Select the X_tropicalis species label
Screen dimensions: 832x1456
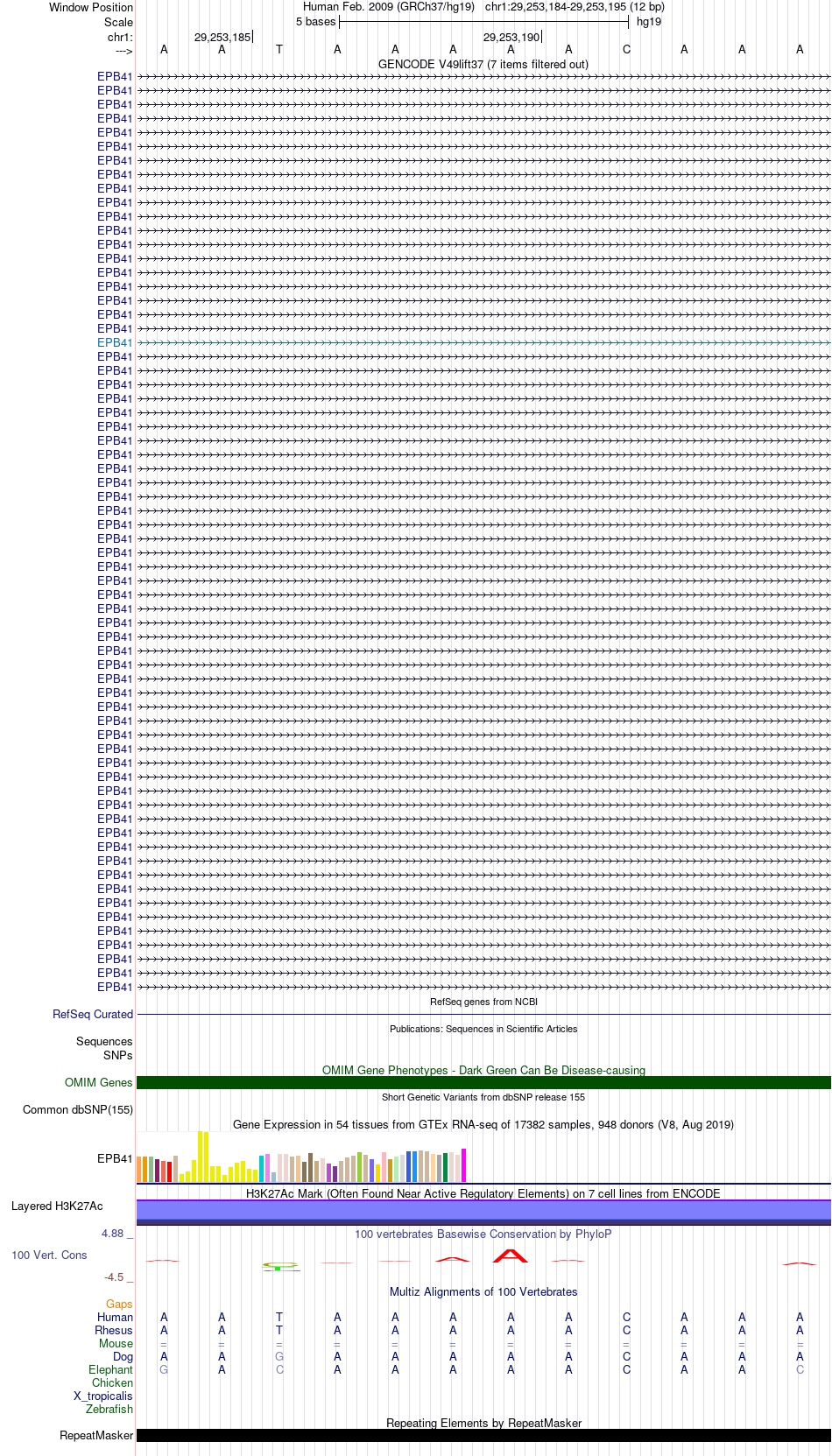(x=103, y=1396)
